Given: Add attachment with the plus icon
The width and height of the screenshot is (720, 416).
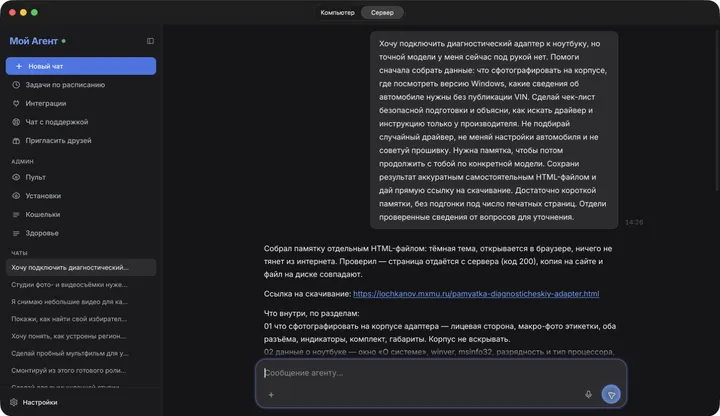Looking at the screenshot, I should (271, 394).
